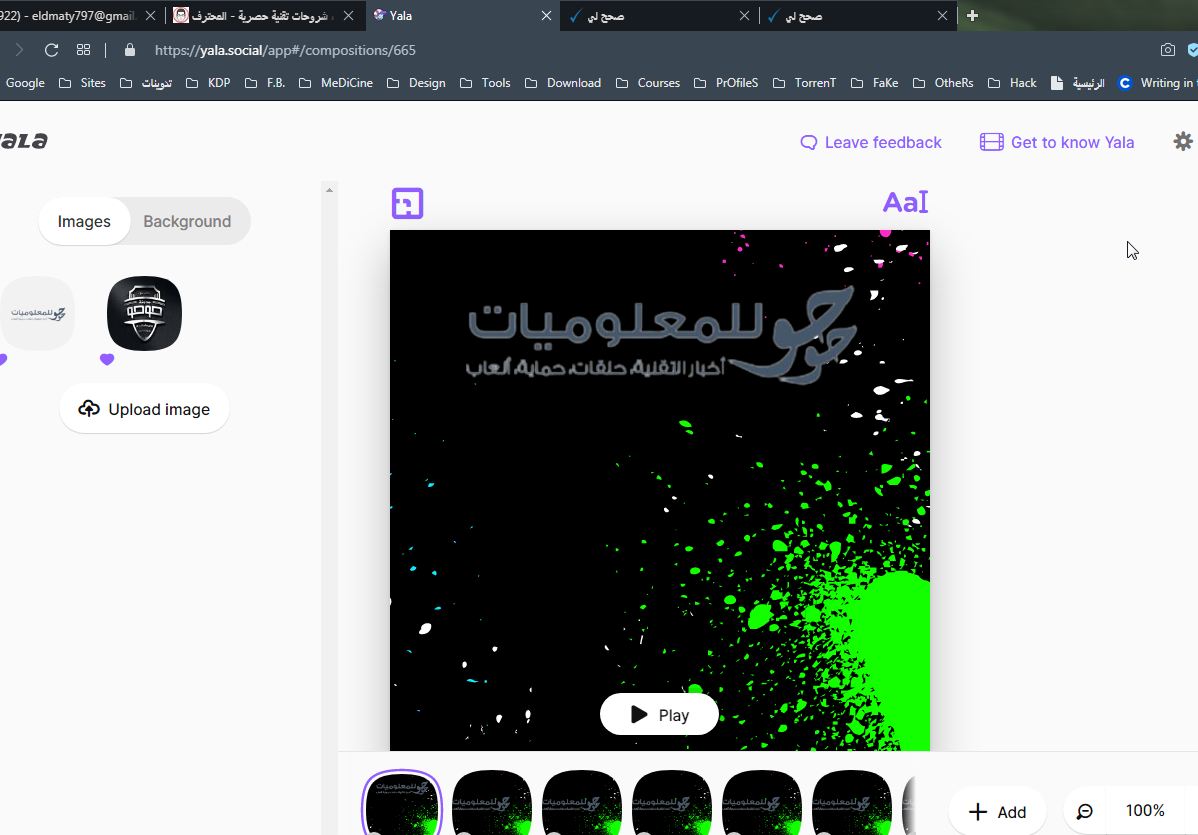Click the Play button on the preview
This screenshot has width=1198, height=835.
659,714
